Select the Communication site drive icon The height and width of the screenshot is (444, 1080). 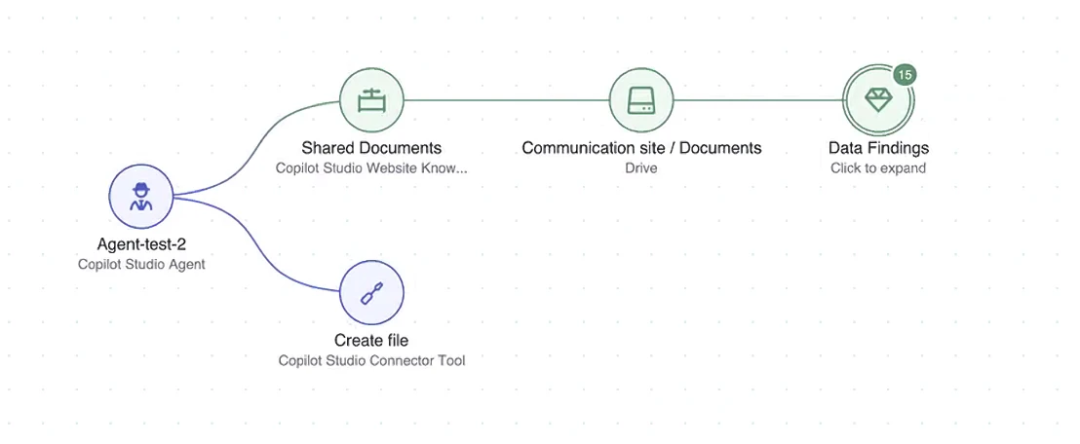pos(641,100)
